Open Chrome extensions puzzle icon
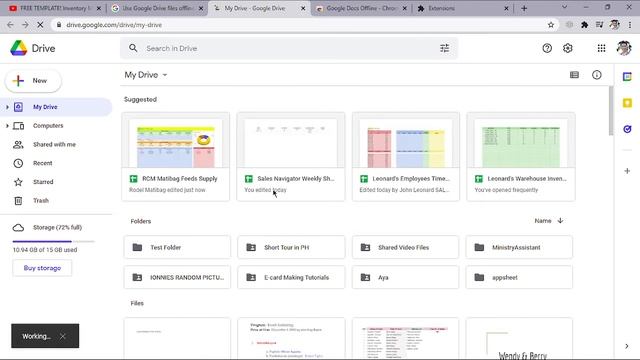This screenshot has height=360, width=640. (584, 25)
